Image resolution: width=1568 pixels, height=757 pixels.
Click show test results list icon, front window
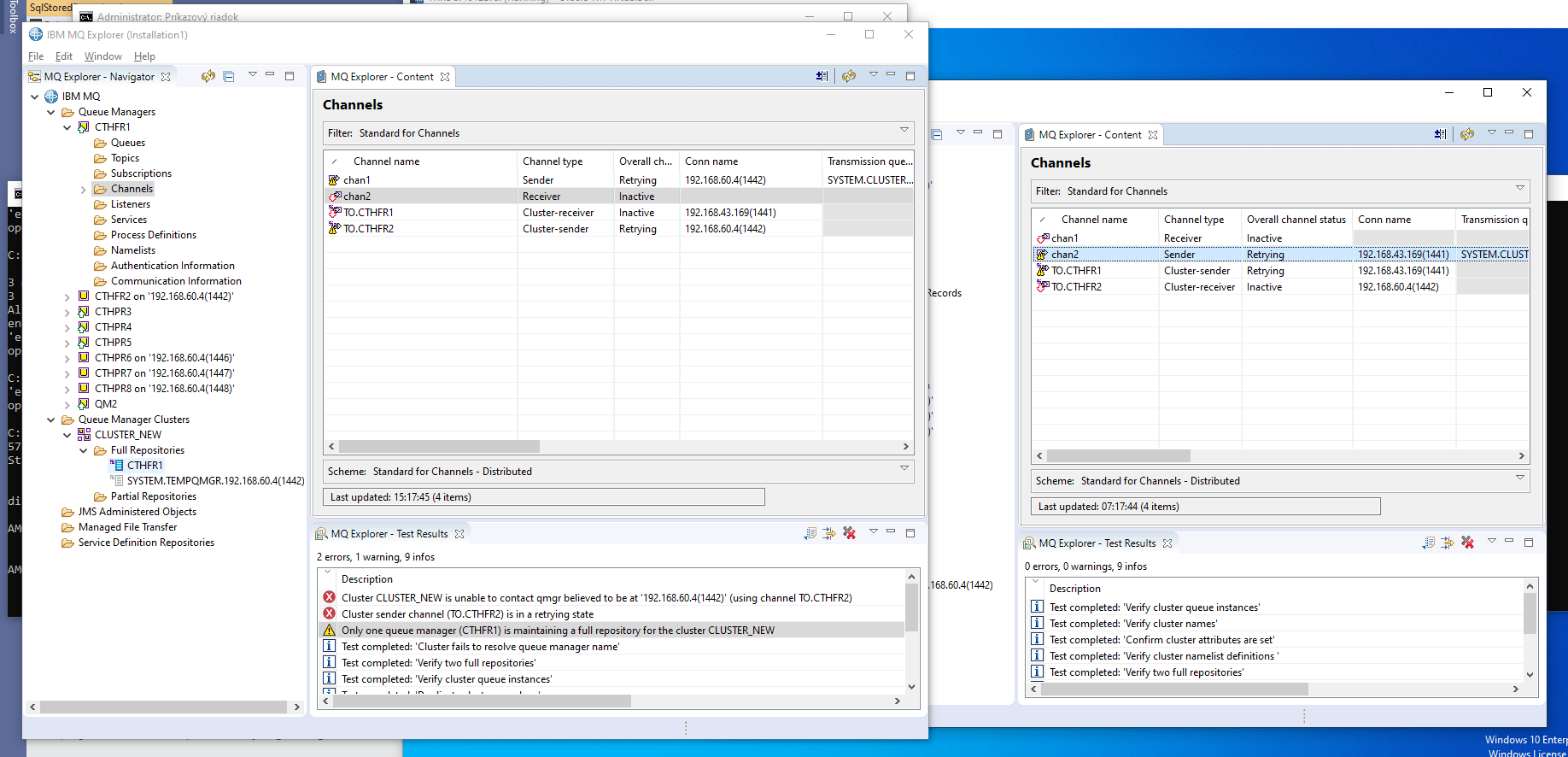pos(810,533)
